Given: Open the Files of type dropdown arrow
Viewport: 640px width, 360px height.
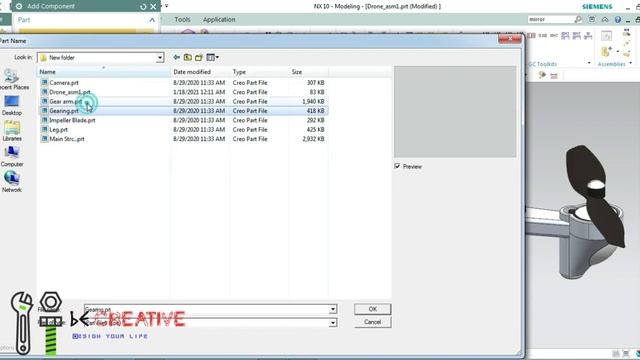Looking at the screenshot, I should pyautogui.click(x=333, y=323).
